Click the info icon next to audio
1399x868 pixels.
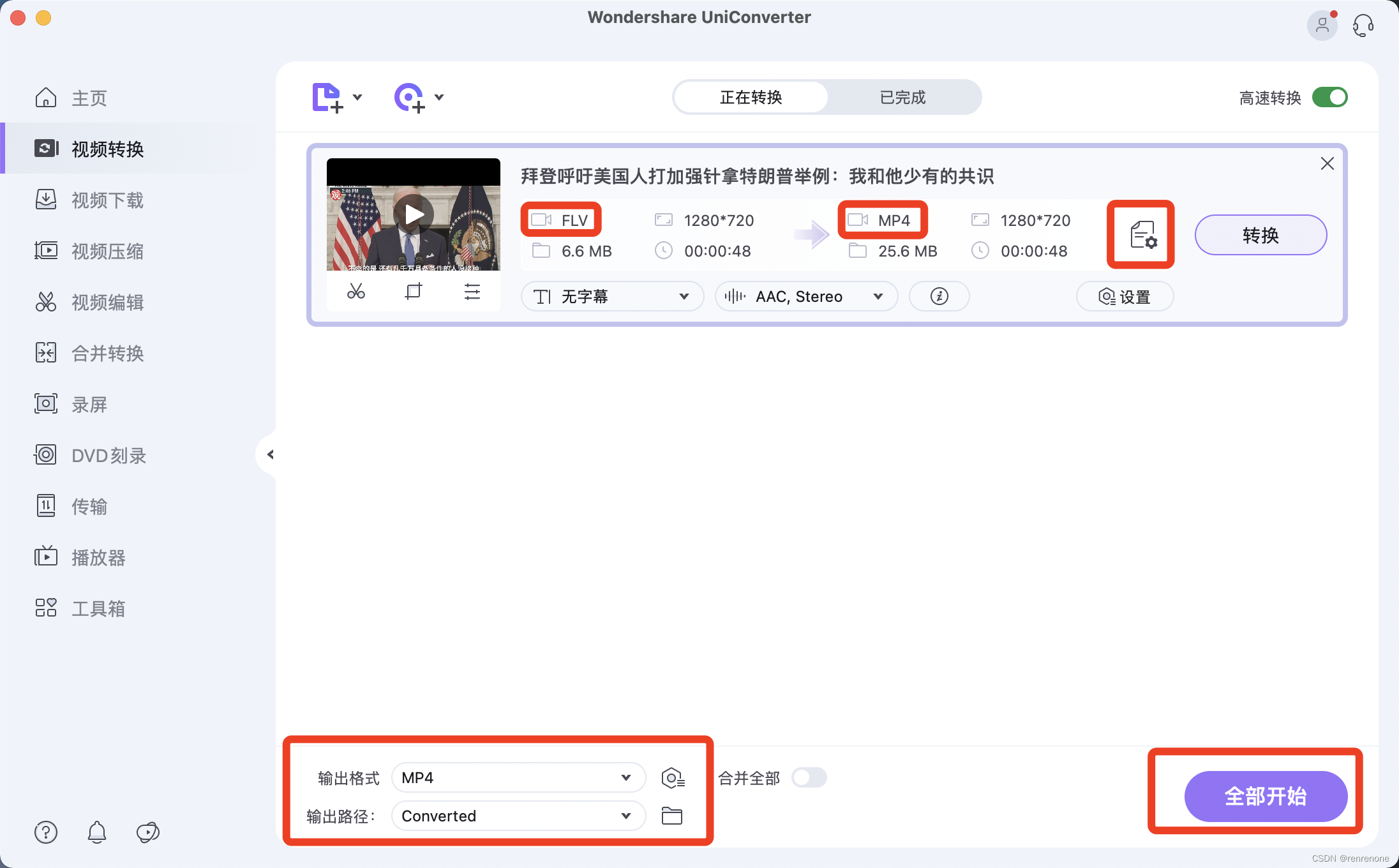pyautogui.click(x=939, y=297)
